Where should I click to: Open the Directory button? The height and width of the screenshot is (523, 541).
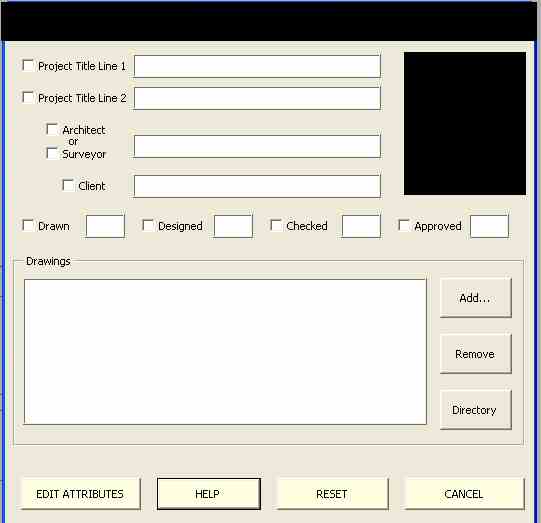tap(475, 410)
